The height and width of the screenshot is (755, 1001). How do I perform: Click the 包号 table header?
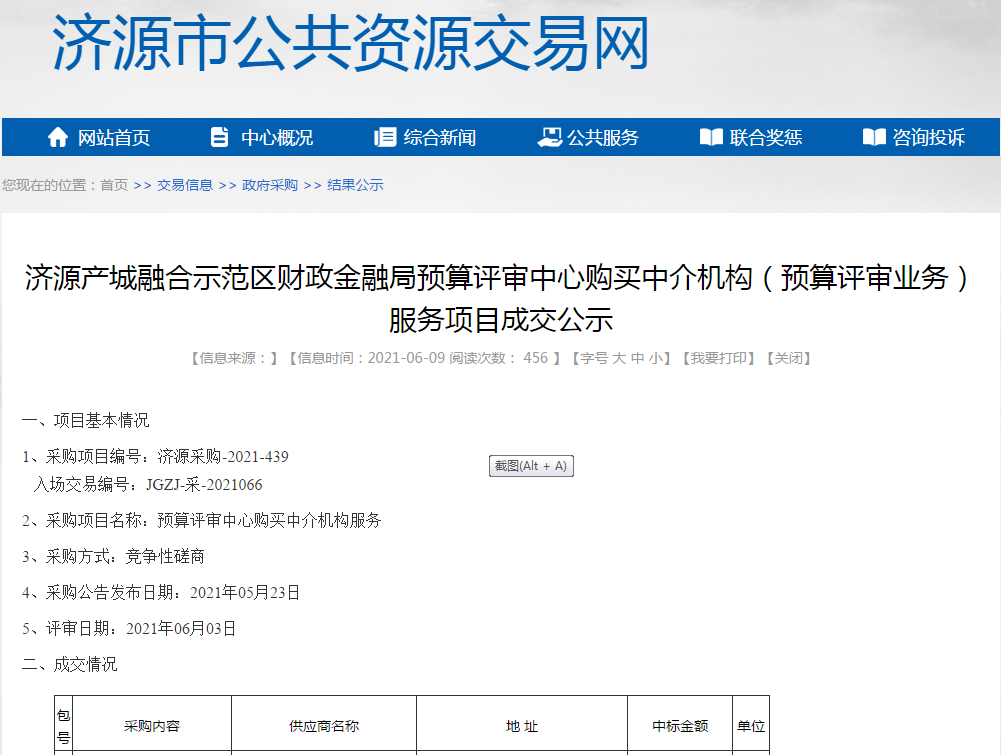click(63, 726)
